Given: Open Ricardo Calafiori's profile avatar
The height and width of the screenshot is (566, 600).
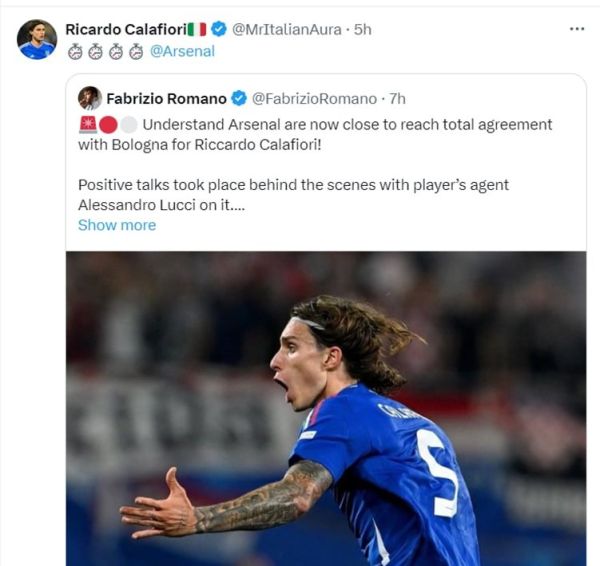Looking at the screenshot, I should pos(37,39).
